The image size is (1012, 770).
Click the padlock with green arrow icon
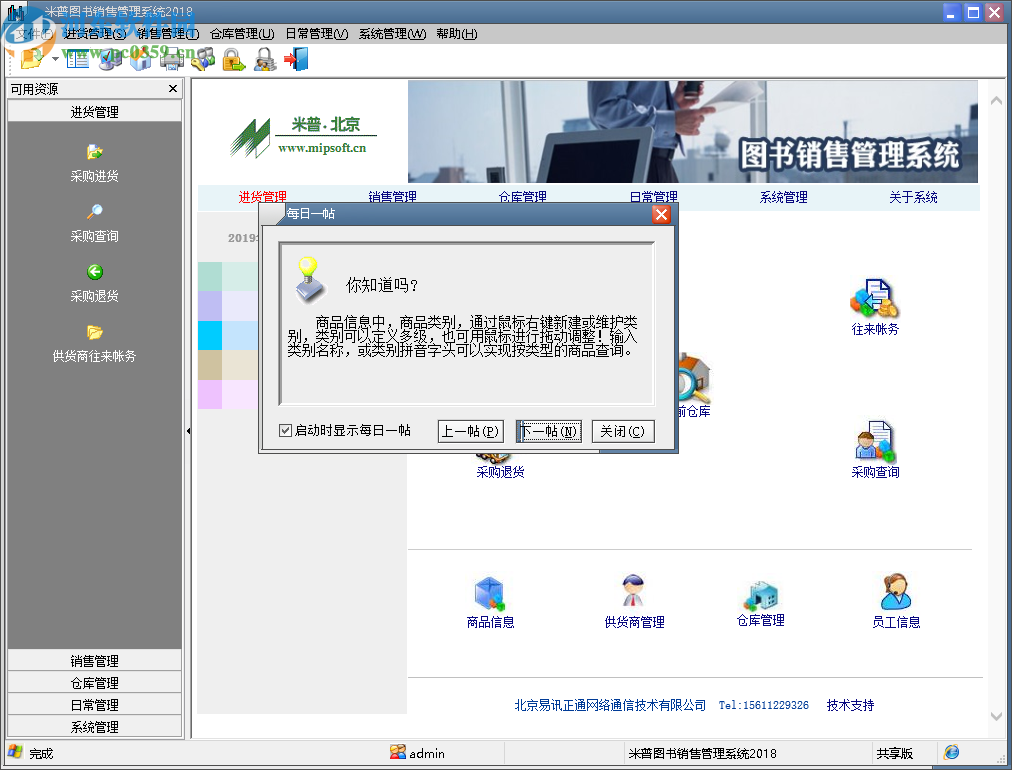pos(234,59)
